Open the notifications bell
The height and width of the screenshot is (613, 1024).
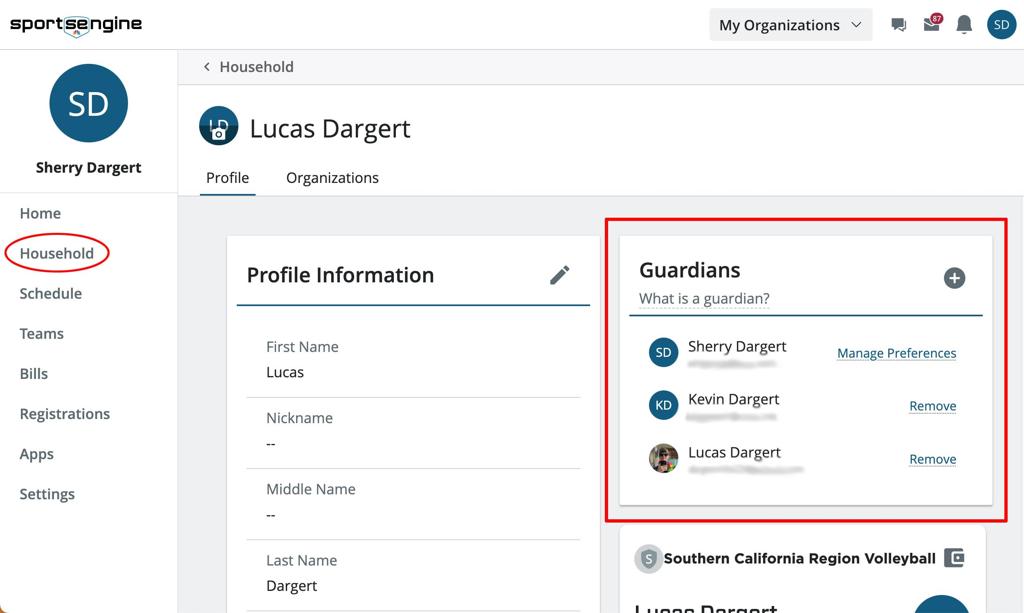pos(964,25)
